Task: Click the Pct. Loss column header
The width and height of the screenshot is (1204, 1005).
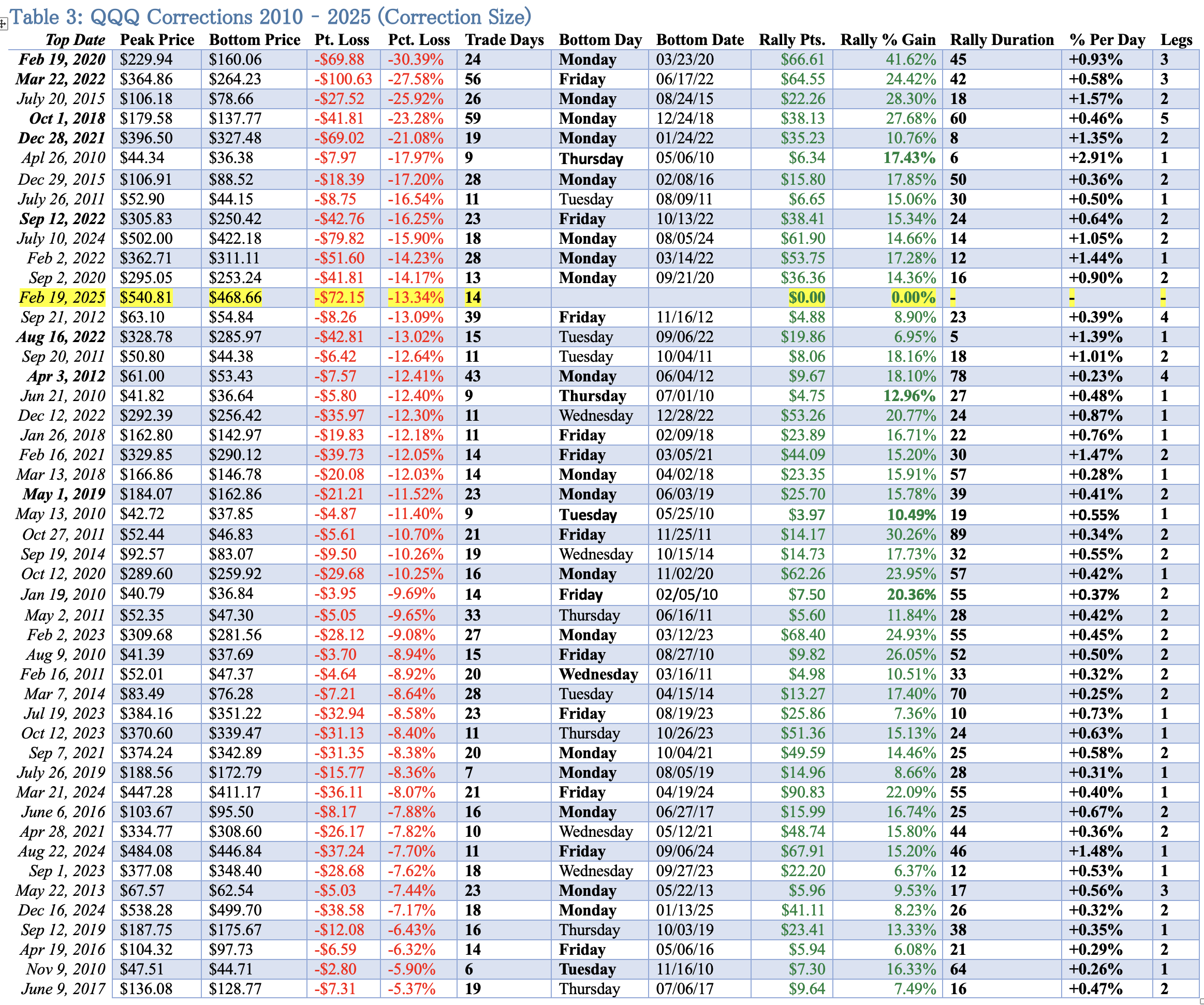Action: tap(419, 39)
